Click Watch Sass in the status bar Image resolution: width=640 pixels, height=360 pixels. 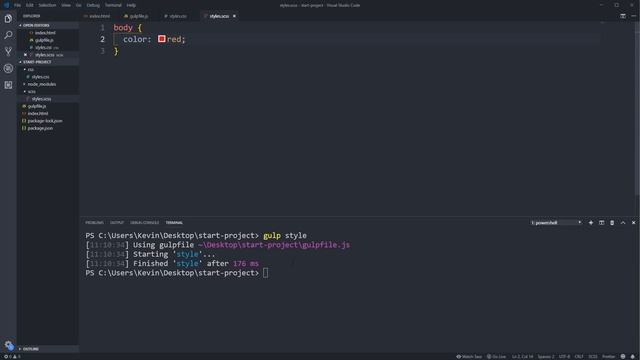click(x=469, y=357)
